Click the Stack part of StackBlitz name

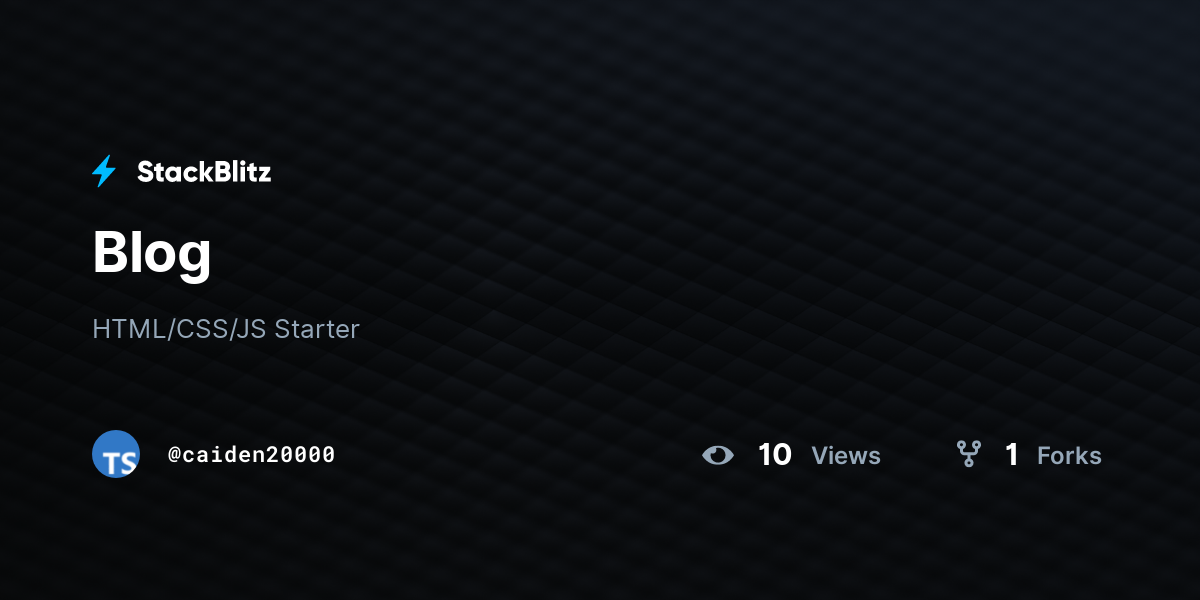(x=171, y=172)
